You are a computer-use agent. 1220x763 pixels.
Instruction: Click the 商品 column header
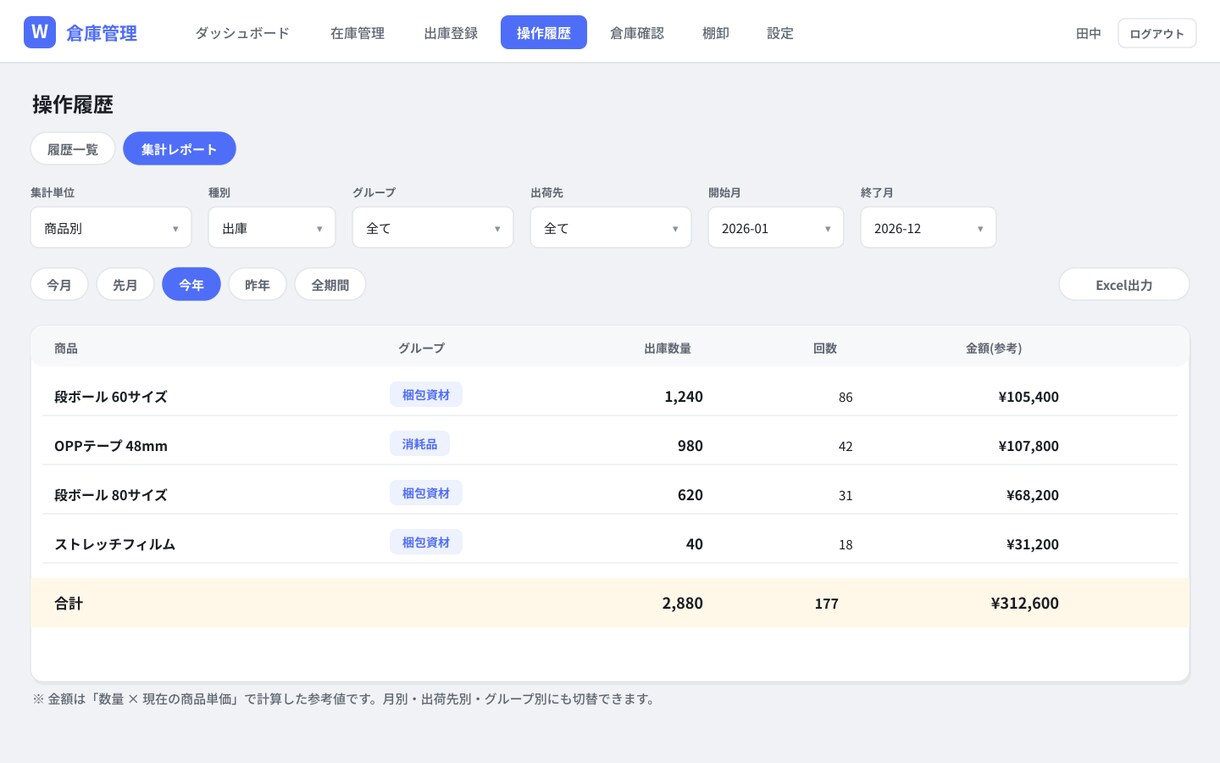(x=66, y=348)
